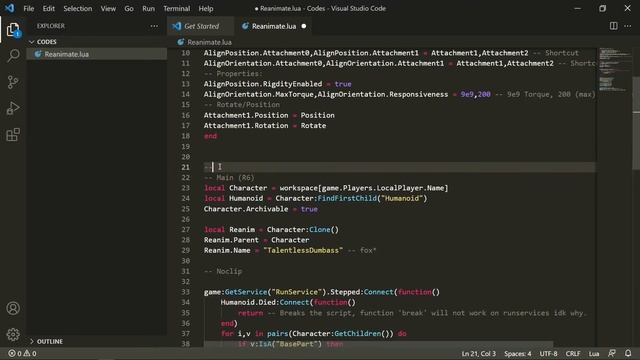This screenshot has height=360, width=640.
Task: Open the Edit menu
Action: [49, 8]
